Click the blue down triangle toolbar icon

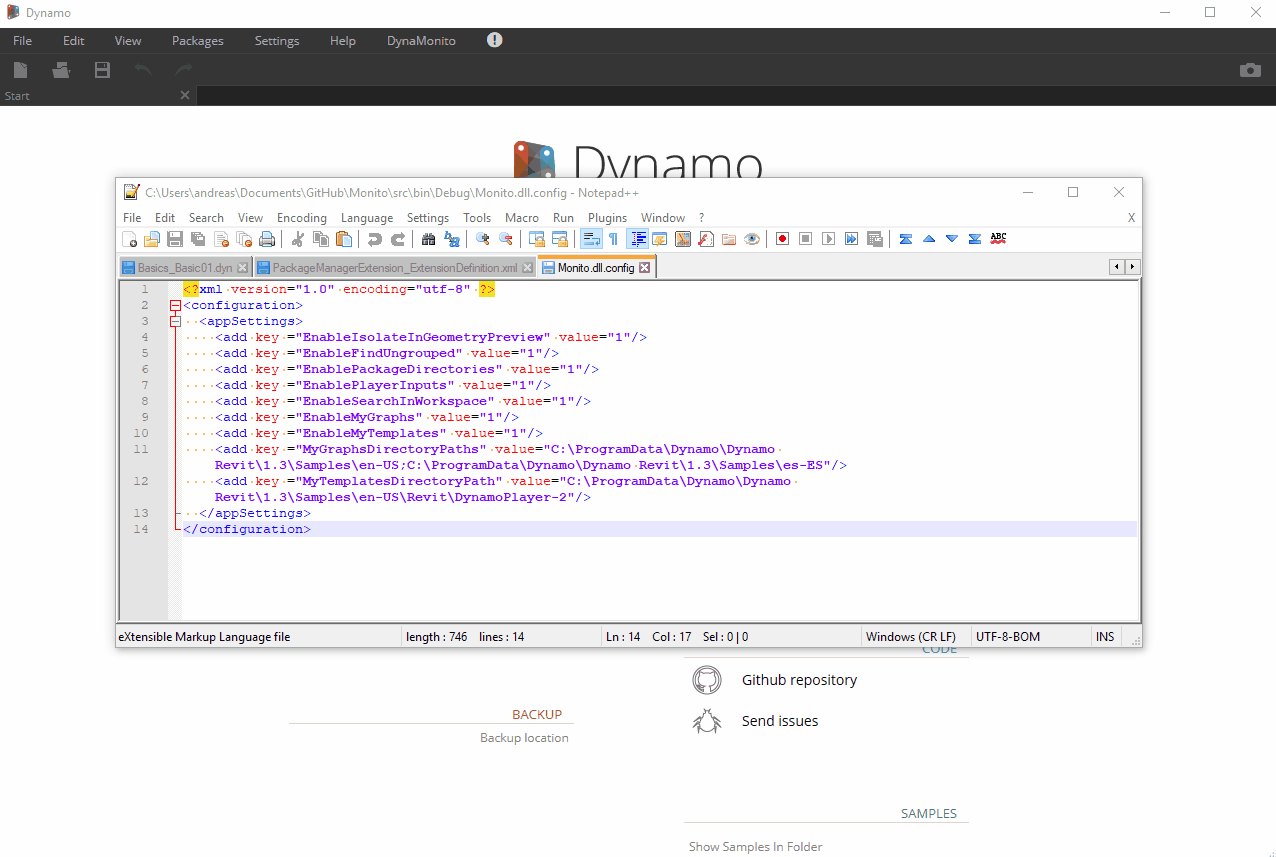pyautogui.click(x=952, y=239)
